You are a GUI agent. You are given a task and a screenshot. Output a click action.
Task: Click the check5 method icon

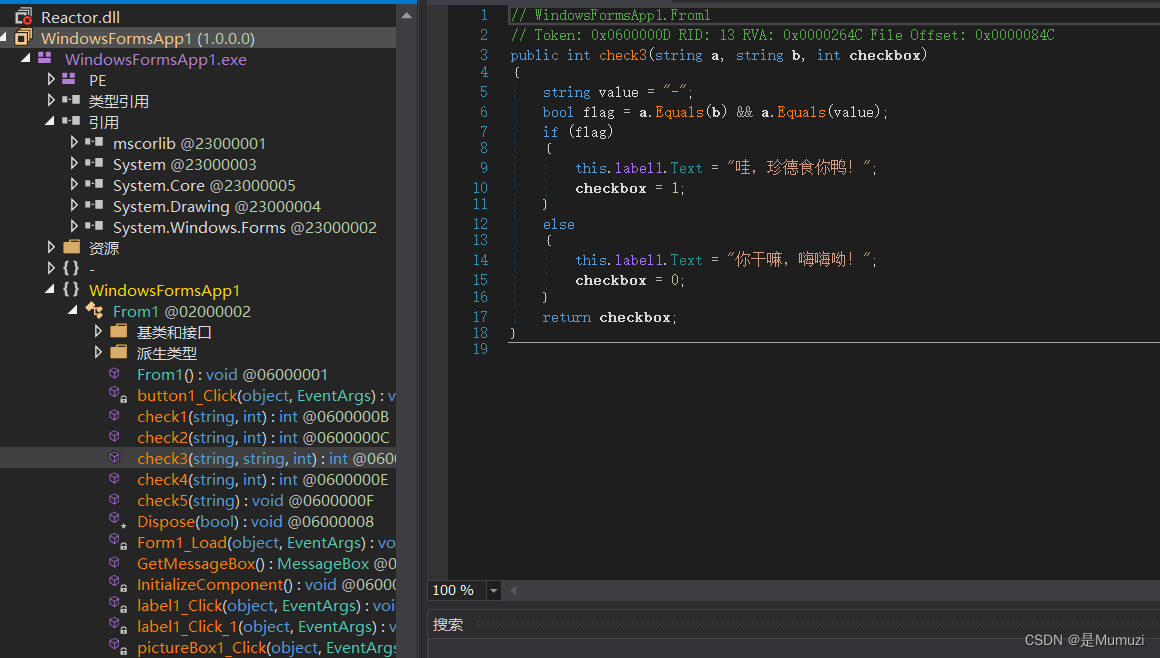[115, 500]
